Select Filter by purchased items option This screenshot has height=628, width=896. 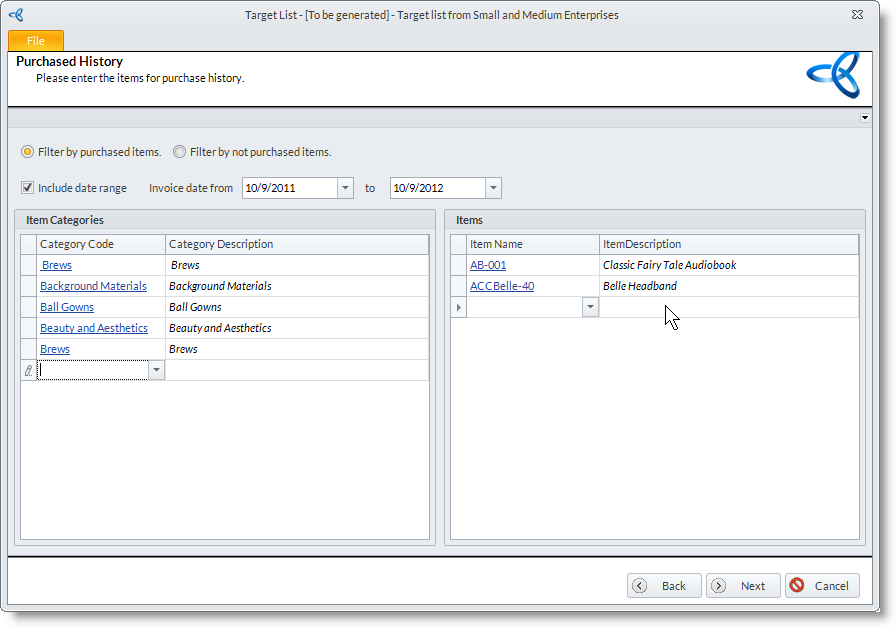tap(28, 152)
